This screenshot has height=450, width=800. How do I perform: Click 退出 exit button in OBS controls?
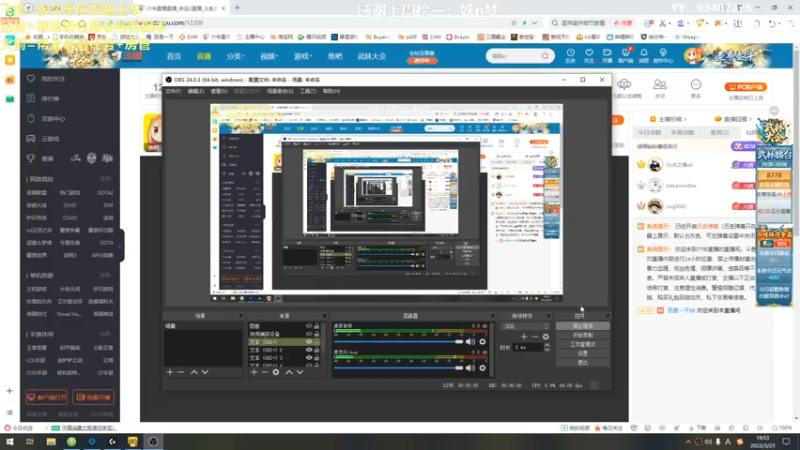click(582, 362)
